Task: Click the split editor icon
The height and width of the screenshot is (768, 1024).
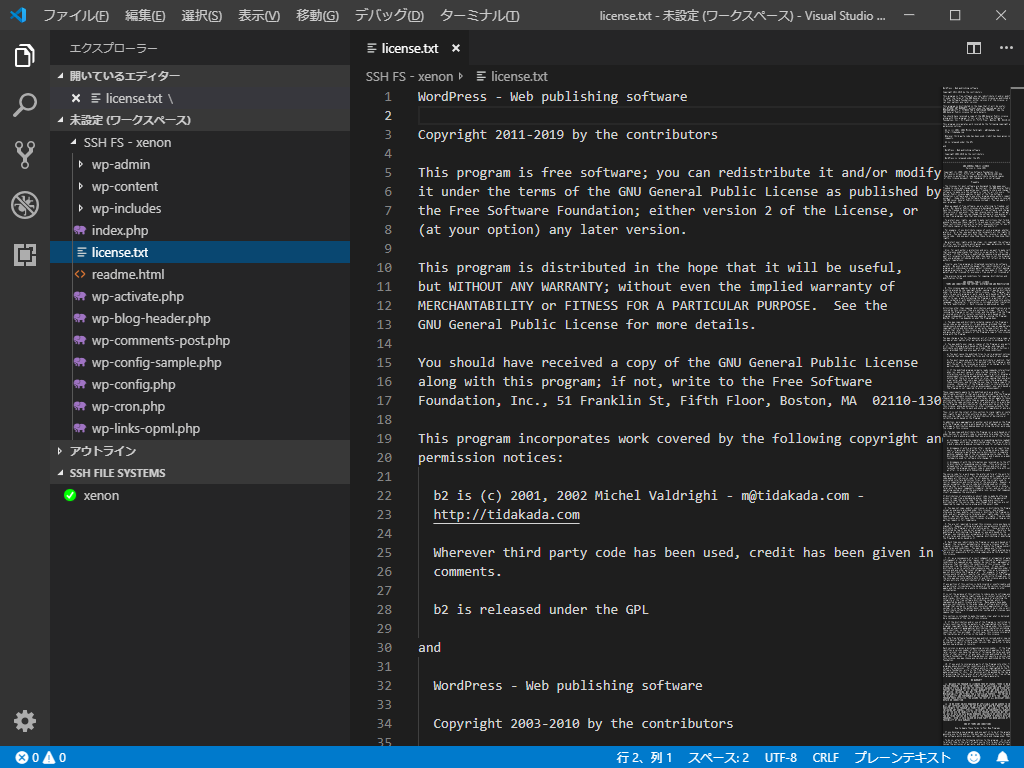Action: point(973,47)
